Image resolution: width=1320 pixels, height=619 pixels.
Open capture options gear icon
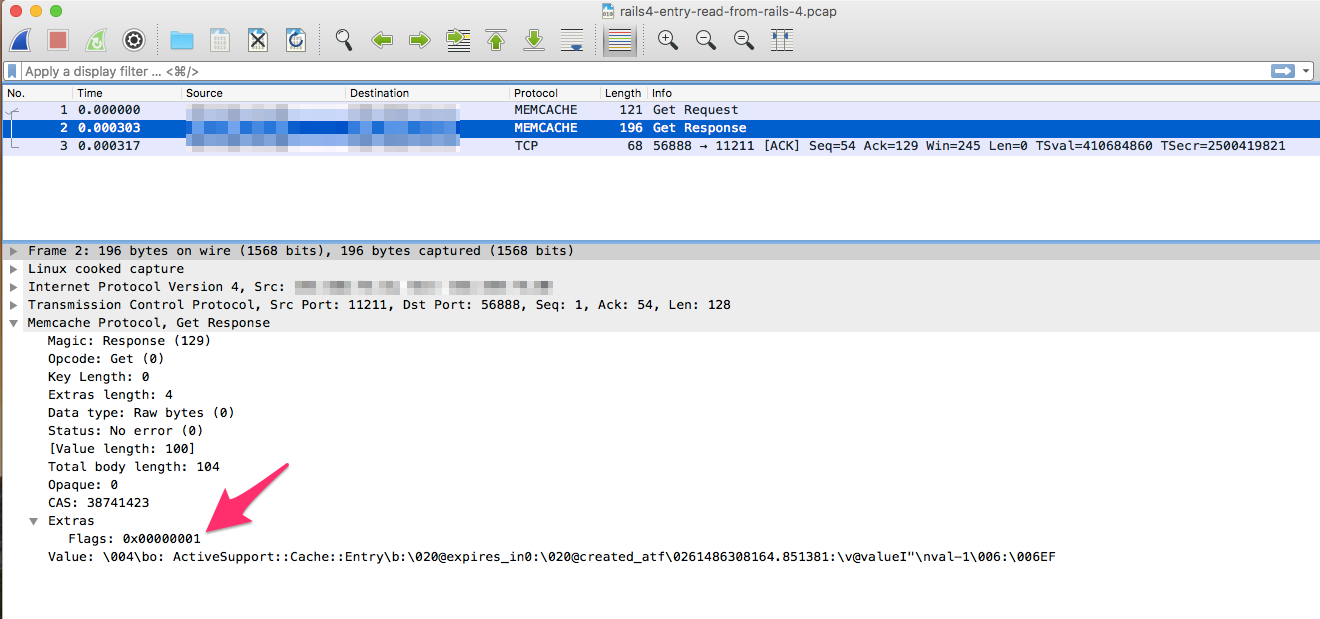click(134, 40)
